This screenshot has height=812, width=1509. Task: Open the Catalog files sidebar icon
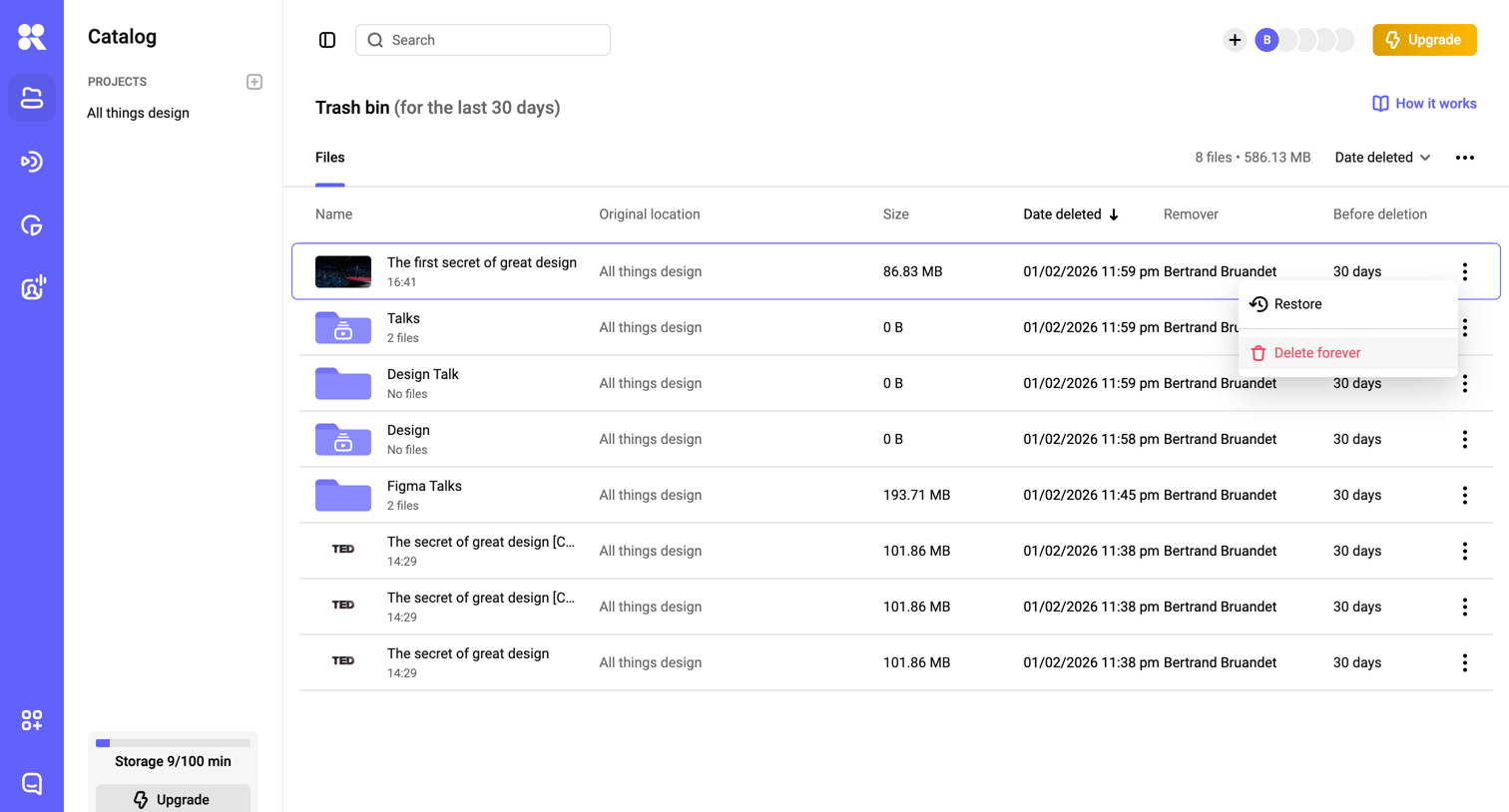coord(32,98)
